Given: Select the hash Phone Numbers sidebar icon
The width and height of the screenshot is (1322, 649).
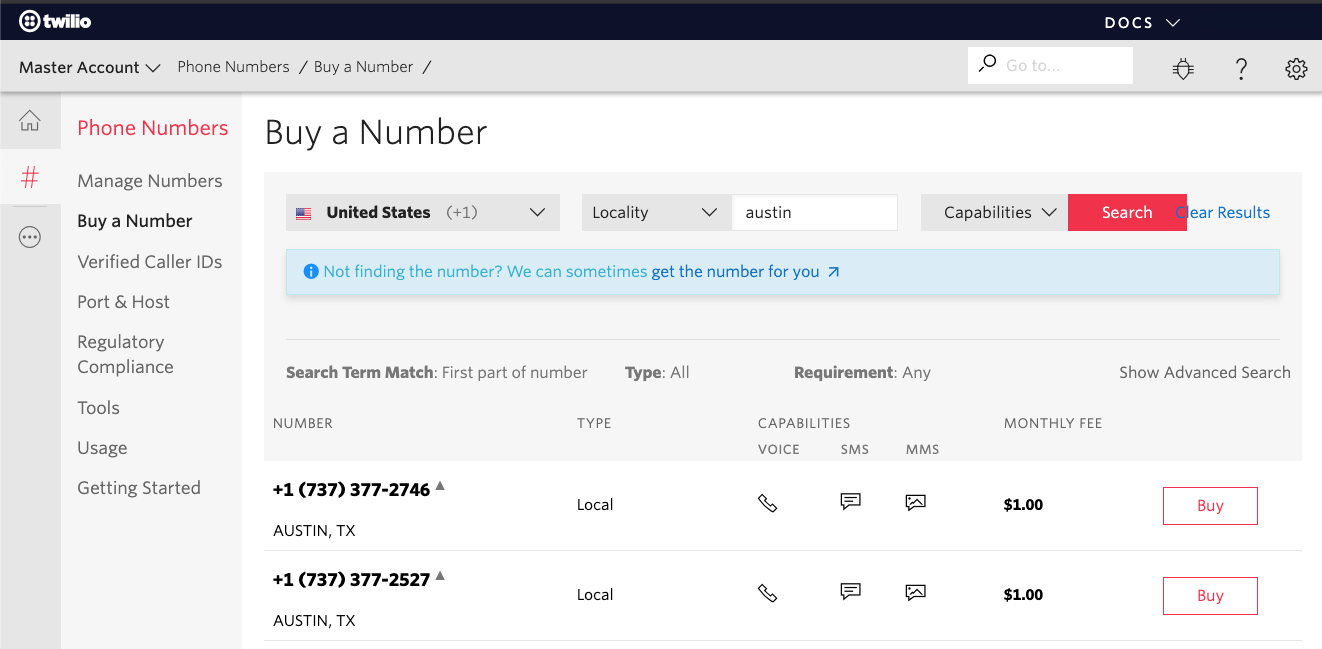Looking at the screenshot, I should [30, 178].
